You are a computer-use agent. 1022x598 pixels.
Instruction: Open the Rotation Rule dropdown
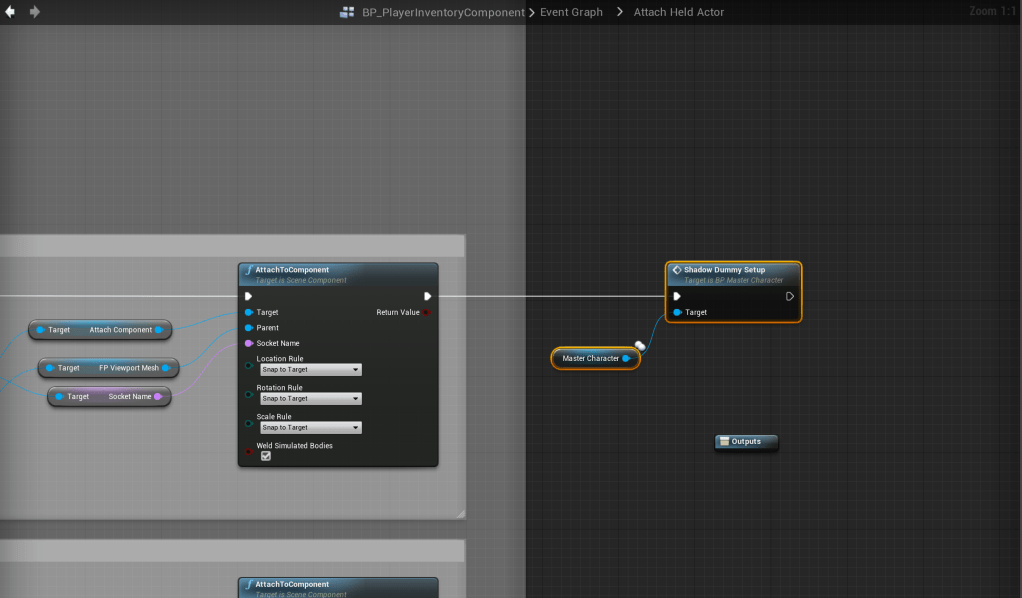(x=310, y=399)
